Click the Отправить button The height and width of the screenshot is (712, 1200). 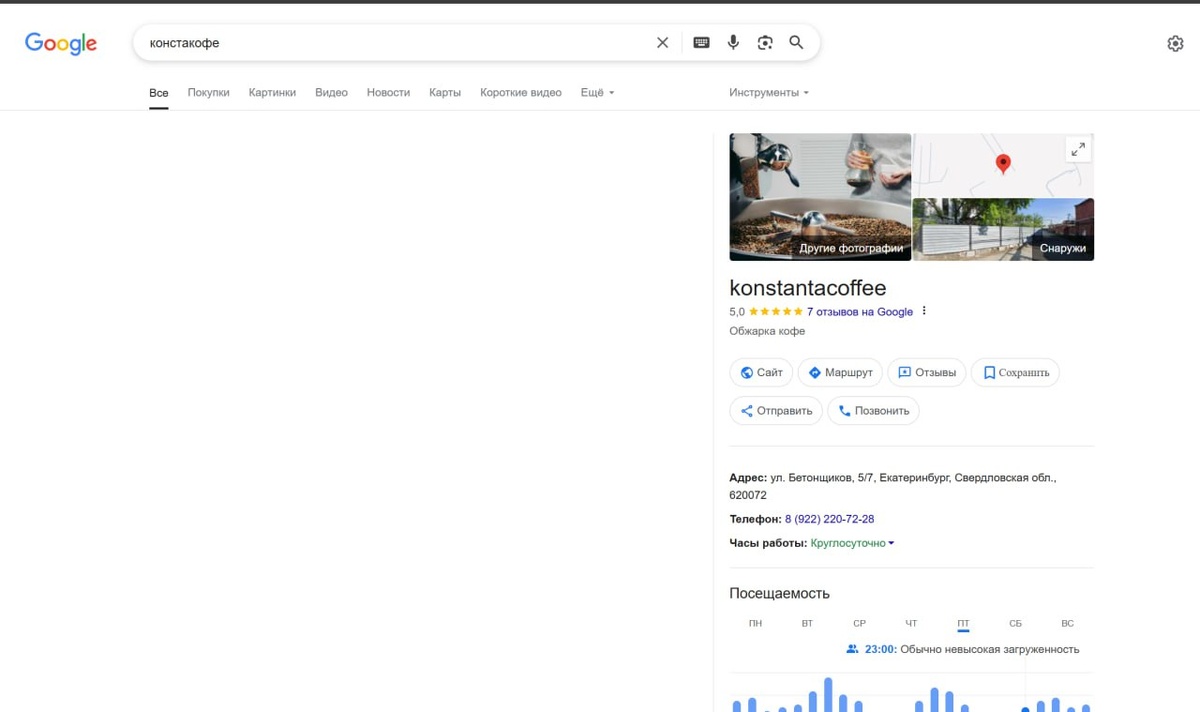[776, 410]
